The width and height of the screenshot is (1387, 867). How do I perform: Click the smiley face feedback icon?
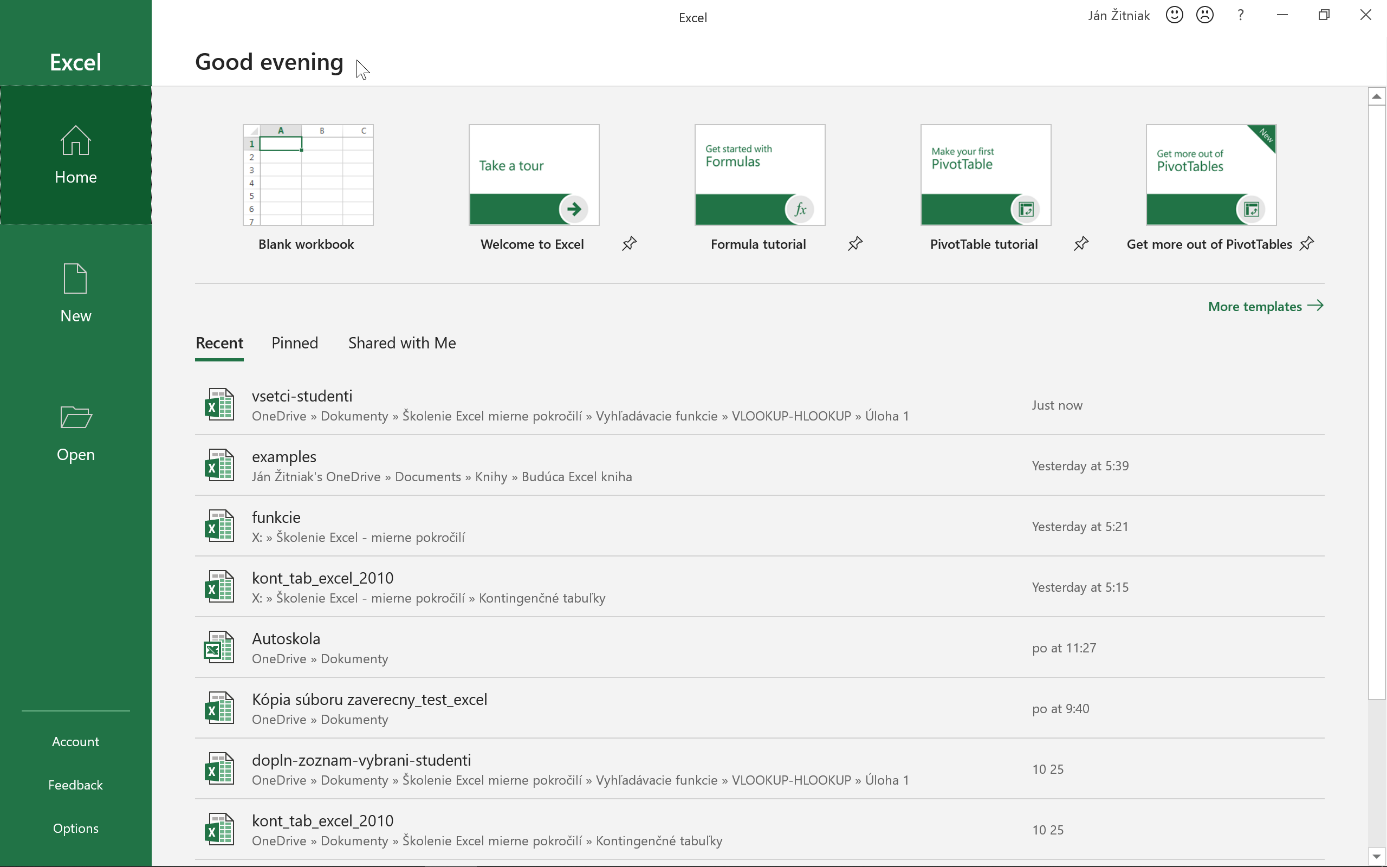point(1175,15)
